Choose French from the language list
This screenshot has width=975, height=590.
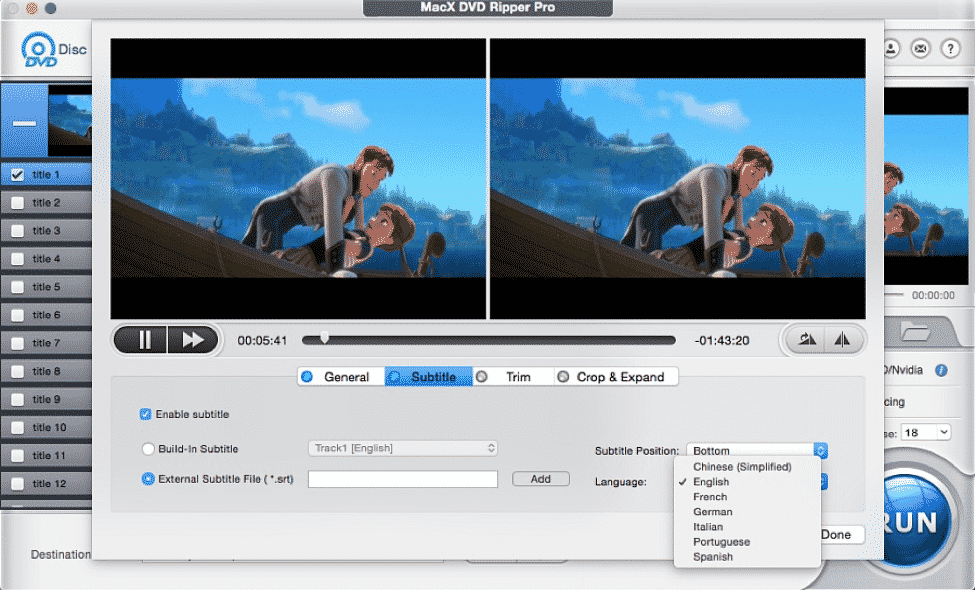pyautogui.click(x=710, y=496)
